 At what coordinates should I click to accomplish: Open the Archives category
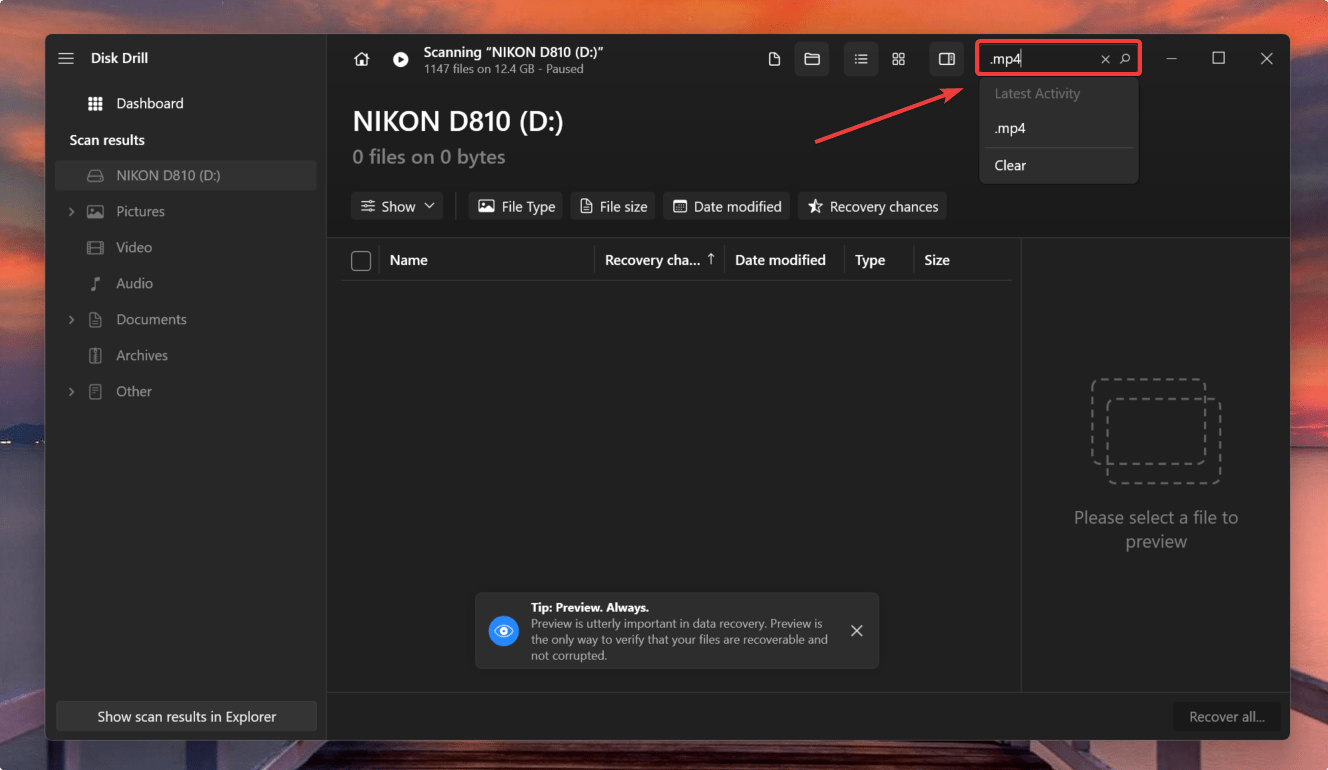142,355
